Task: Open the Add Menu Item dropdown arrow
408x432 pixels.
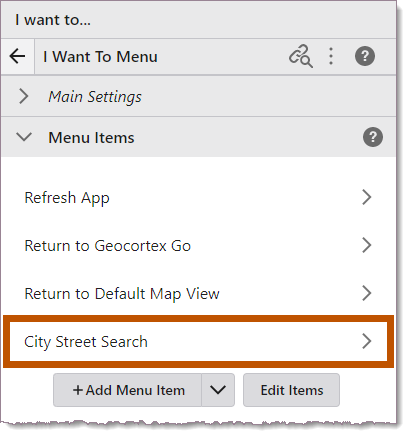Action: coord(218,390)
